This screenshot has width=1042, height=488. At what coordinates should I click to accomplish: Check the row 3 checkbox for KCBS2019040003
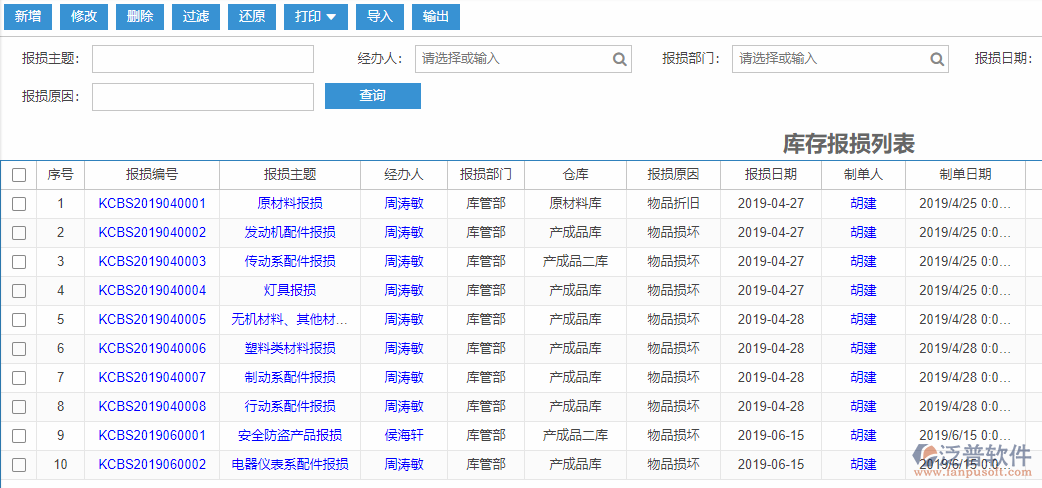point(19,262)
